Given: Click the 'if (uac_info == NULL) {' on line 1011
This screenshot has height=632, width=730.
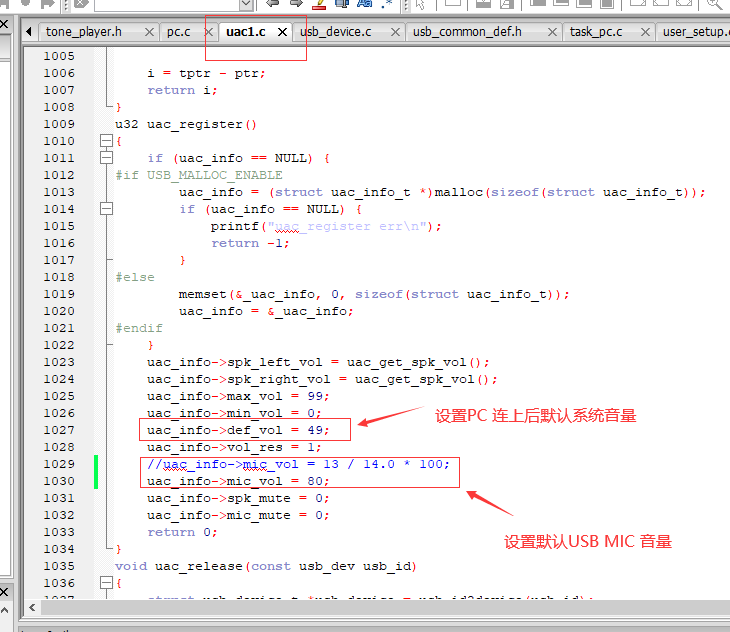Looking at the screenshot, I should pos(238,158).
